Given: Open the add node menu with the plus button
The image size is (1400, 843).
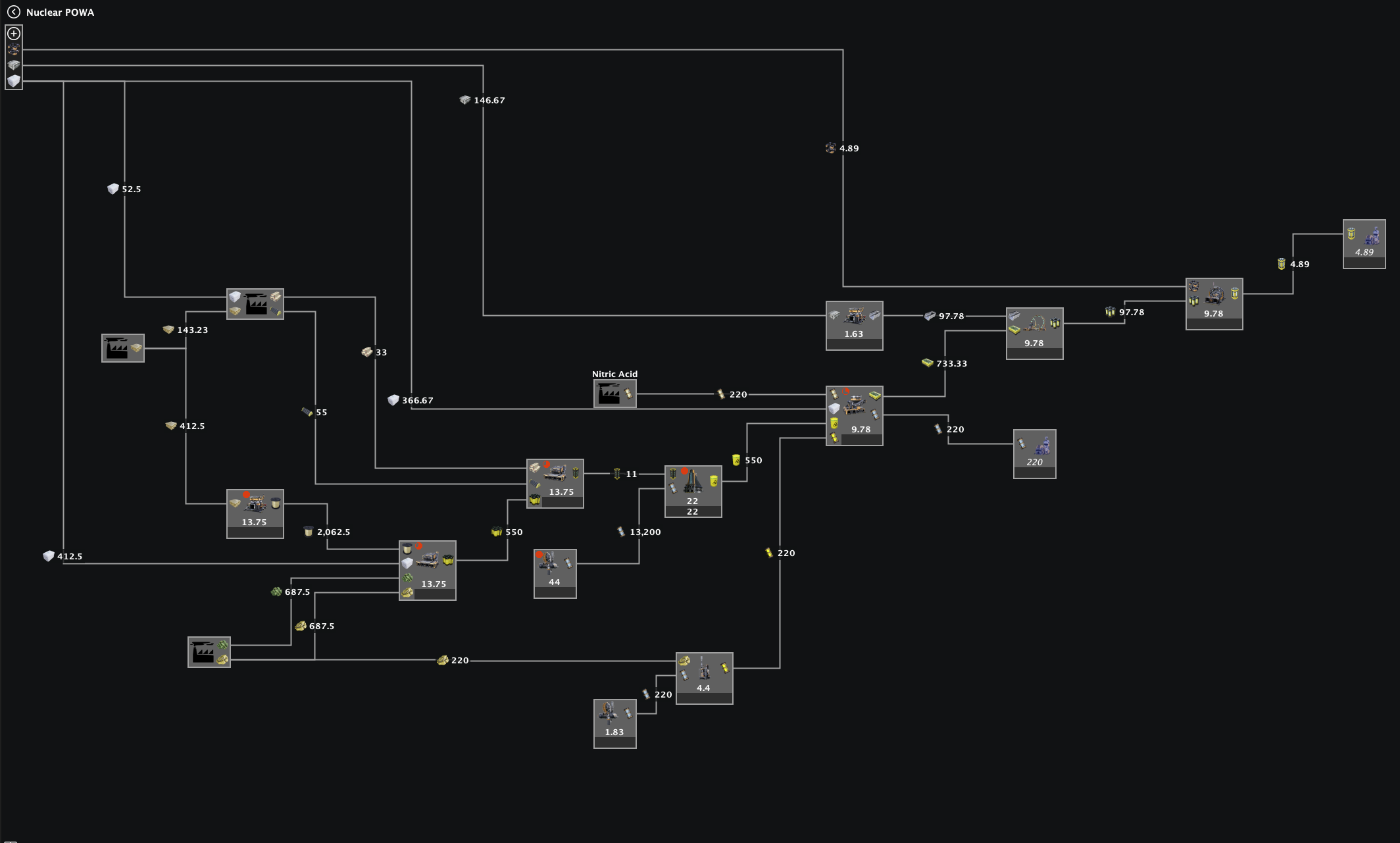Looking at the screenshot, I should click(13, 33).
